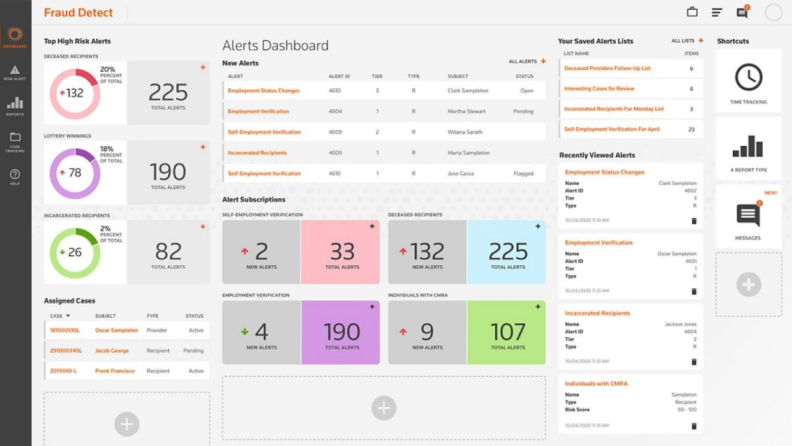Expand All Lists in Saved Alerts

(700, 41)
